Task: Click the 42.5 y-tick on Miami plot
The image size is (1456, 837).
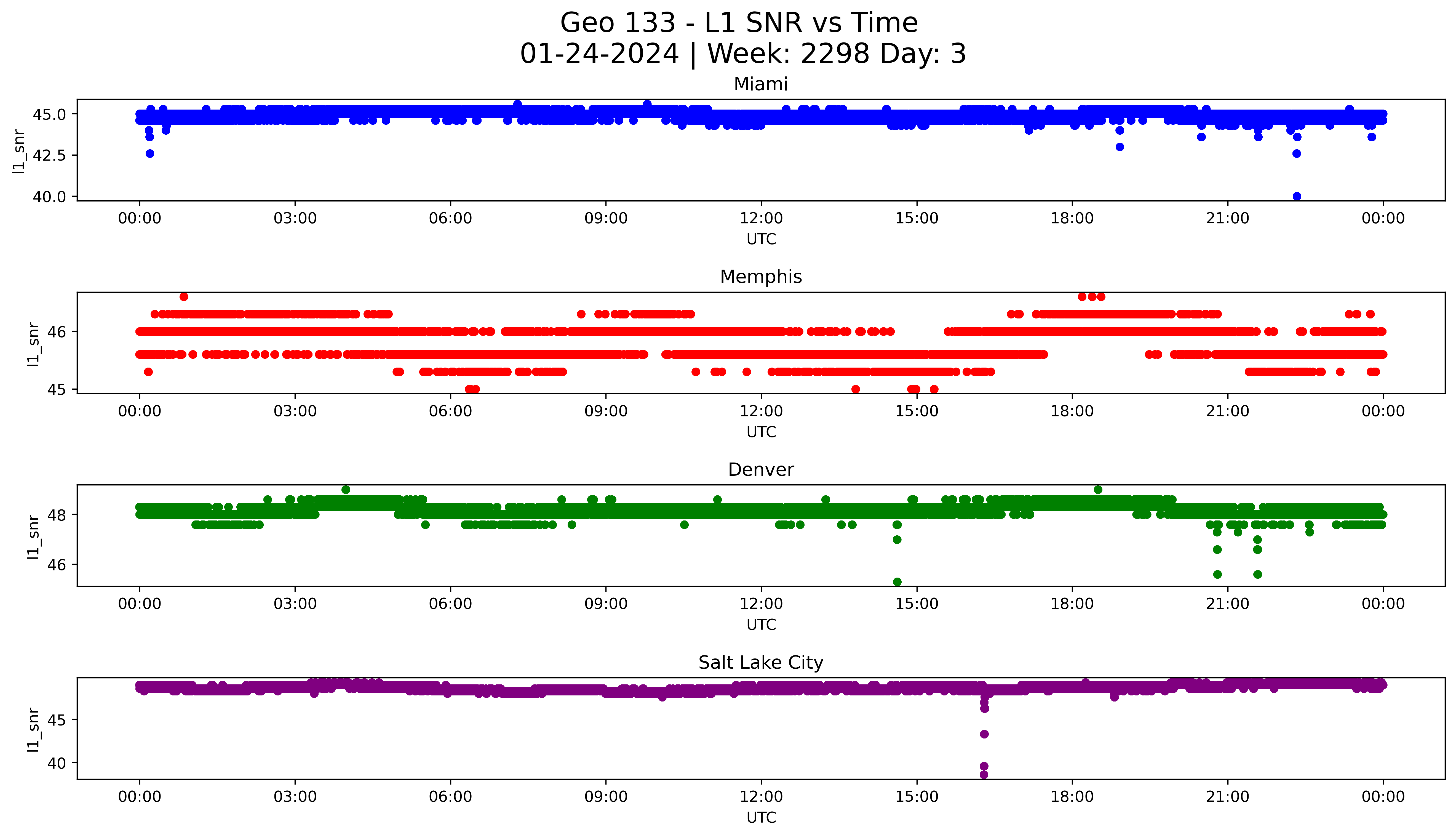Action: 49,155
